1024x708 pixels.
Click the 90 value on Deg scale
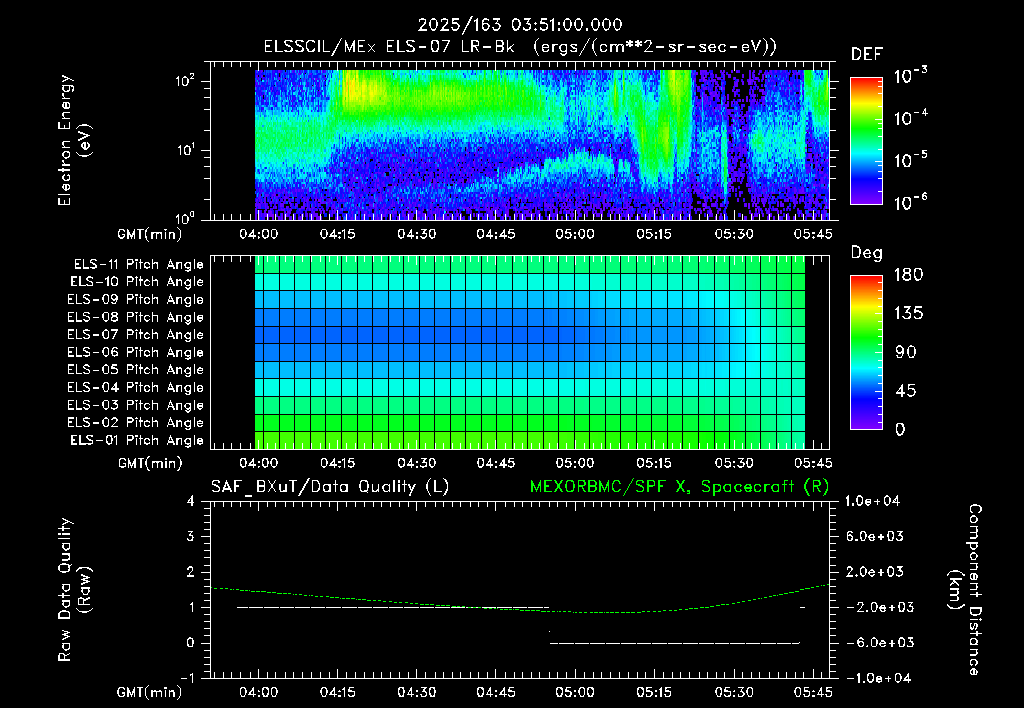(x=906, y=353)
